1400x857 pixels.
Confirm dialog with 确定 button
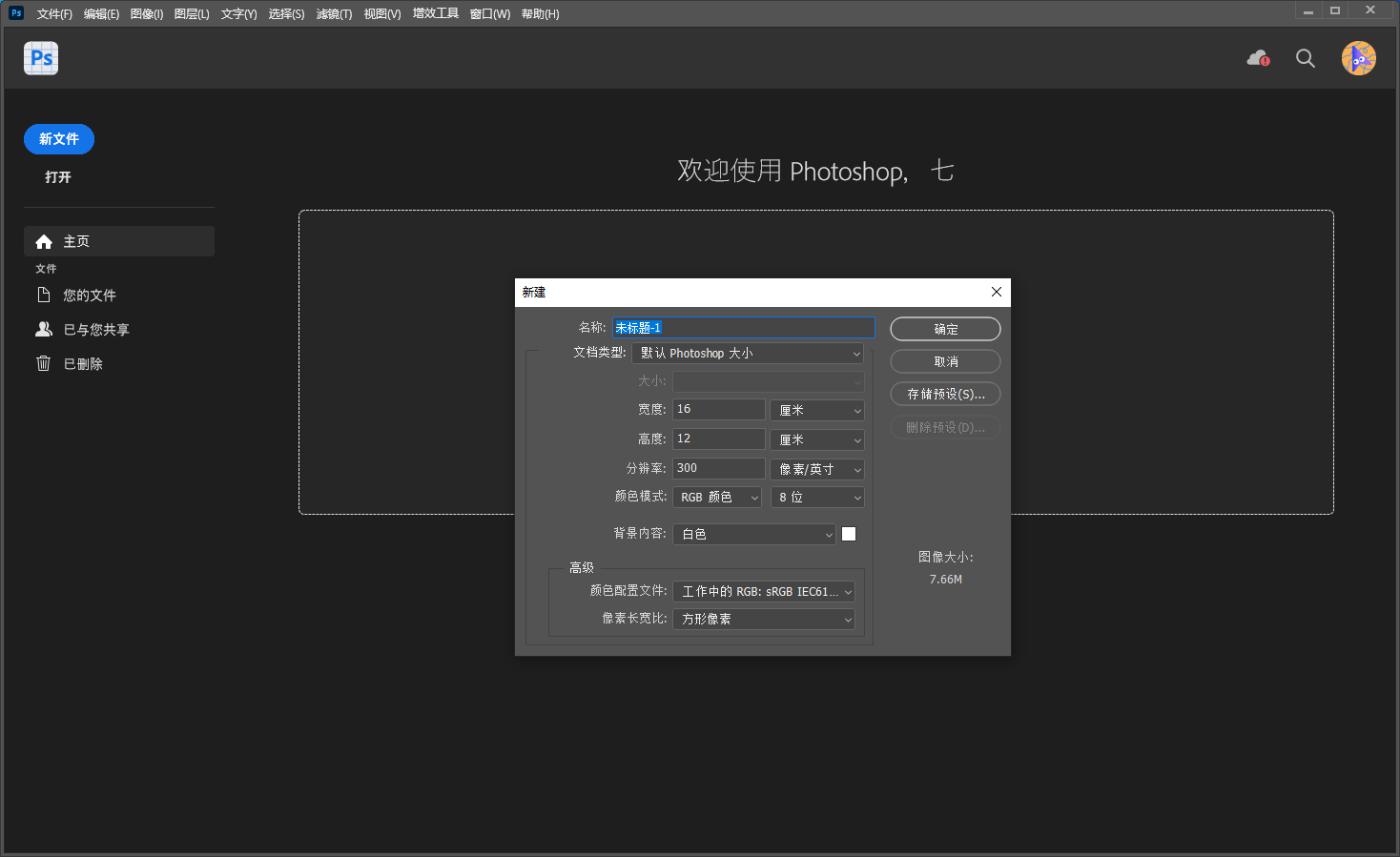[x=945, y=329]
